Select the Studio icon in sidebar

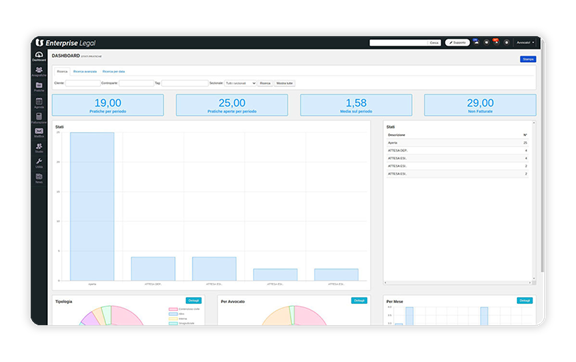[x=39, y=148]
